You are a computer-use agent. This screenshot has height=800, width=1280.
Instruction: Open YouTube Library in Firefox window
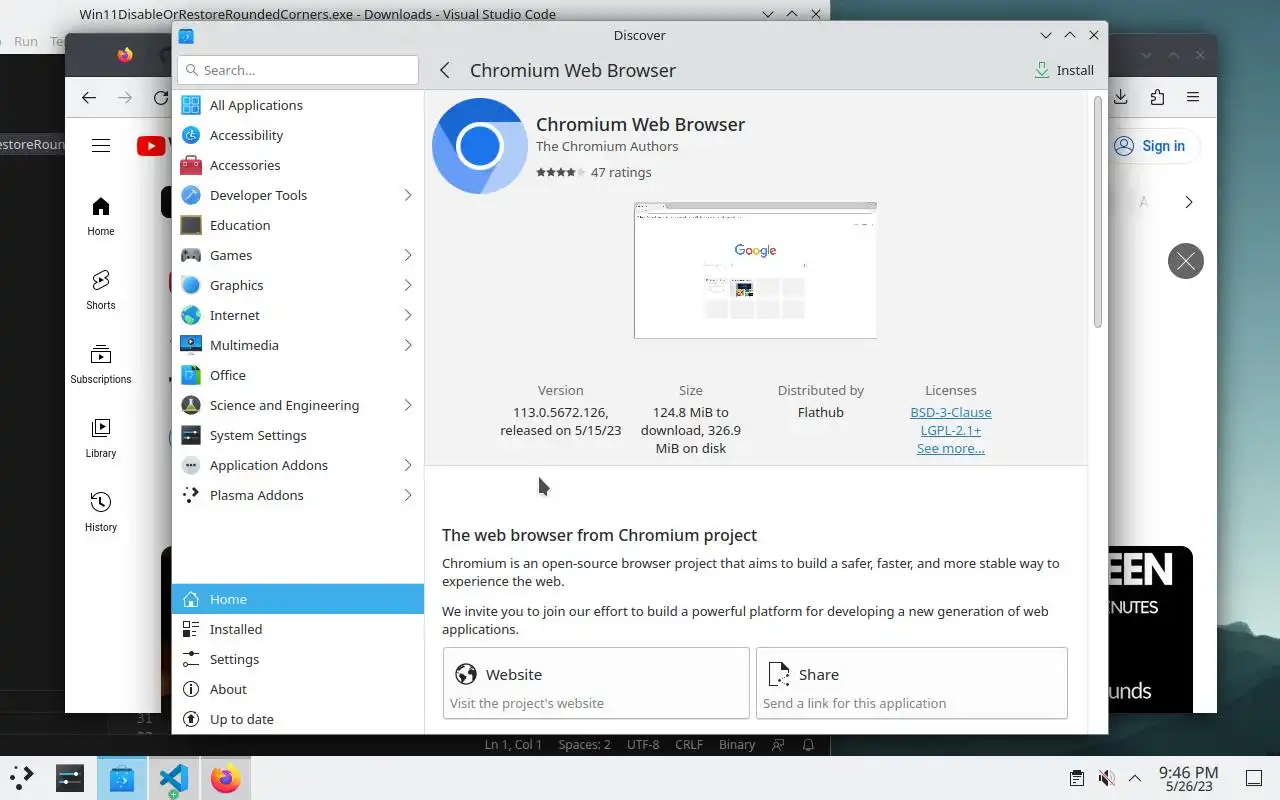(100, 438)
